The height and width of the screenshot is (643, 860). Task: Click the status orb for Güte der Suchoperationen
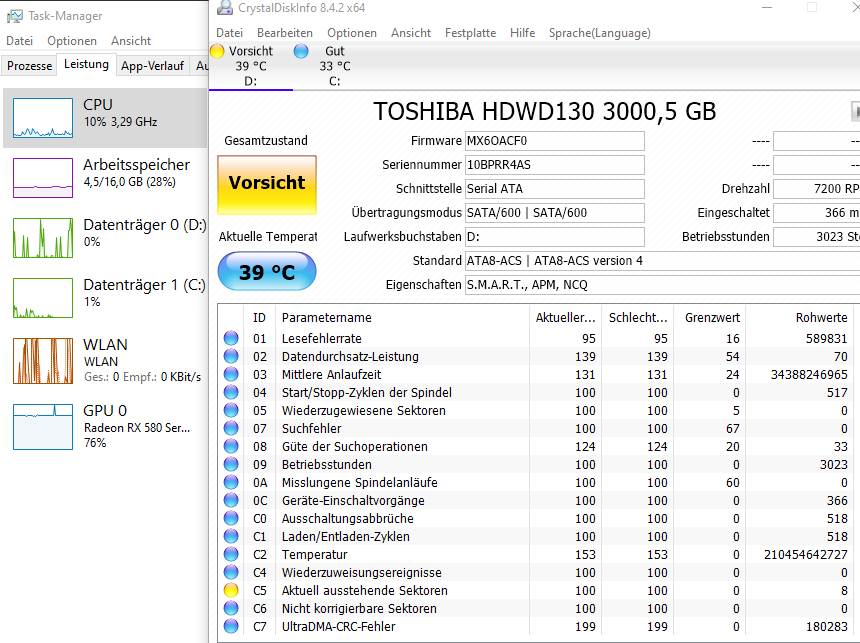[x=231, y=447]
